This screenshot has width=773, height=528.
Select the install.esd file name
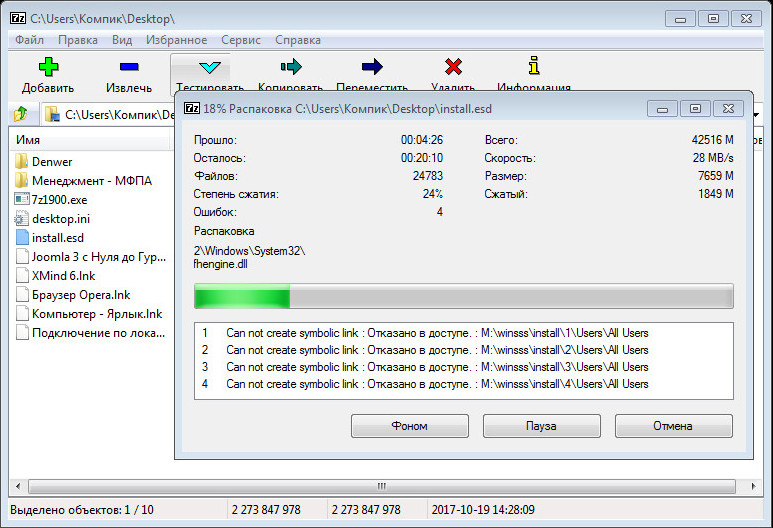(x=58, y=238)
